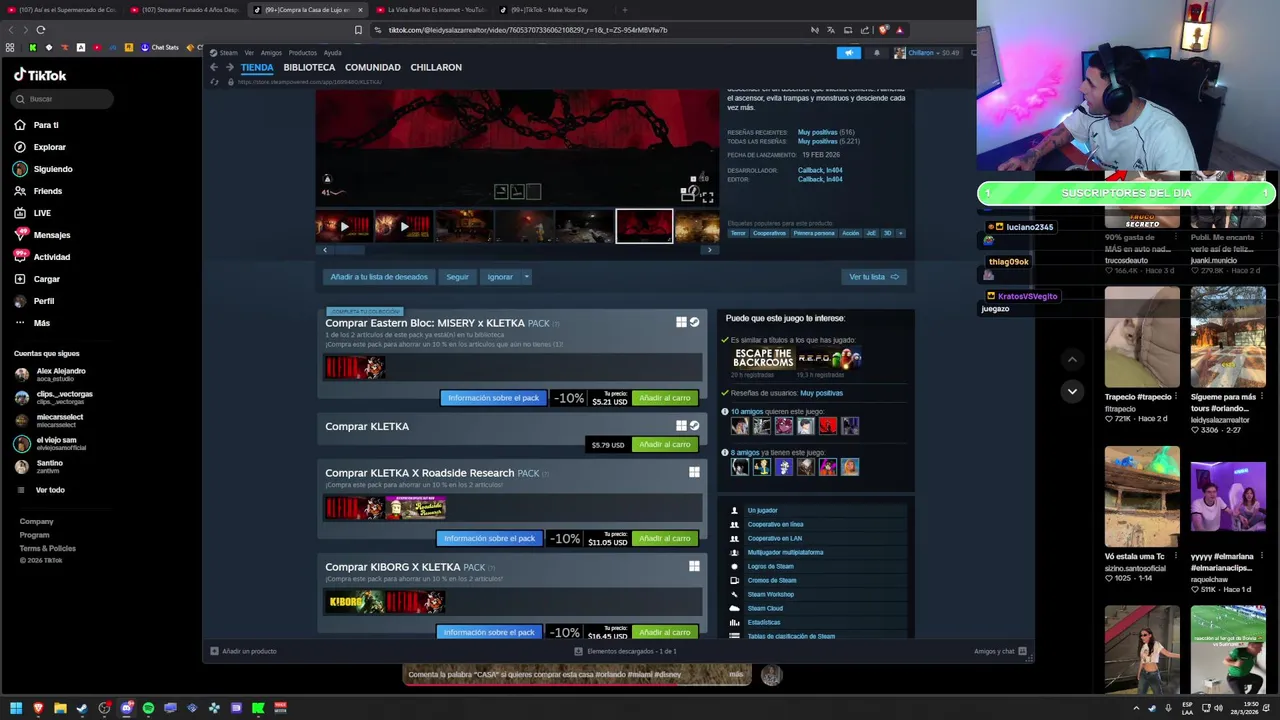Click the Cooperativos tag

pyautogui.click(x=769, y=233)
